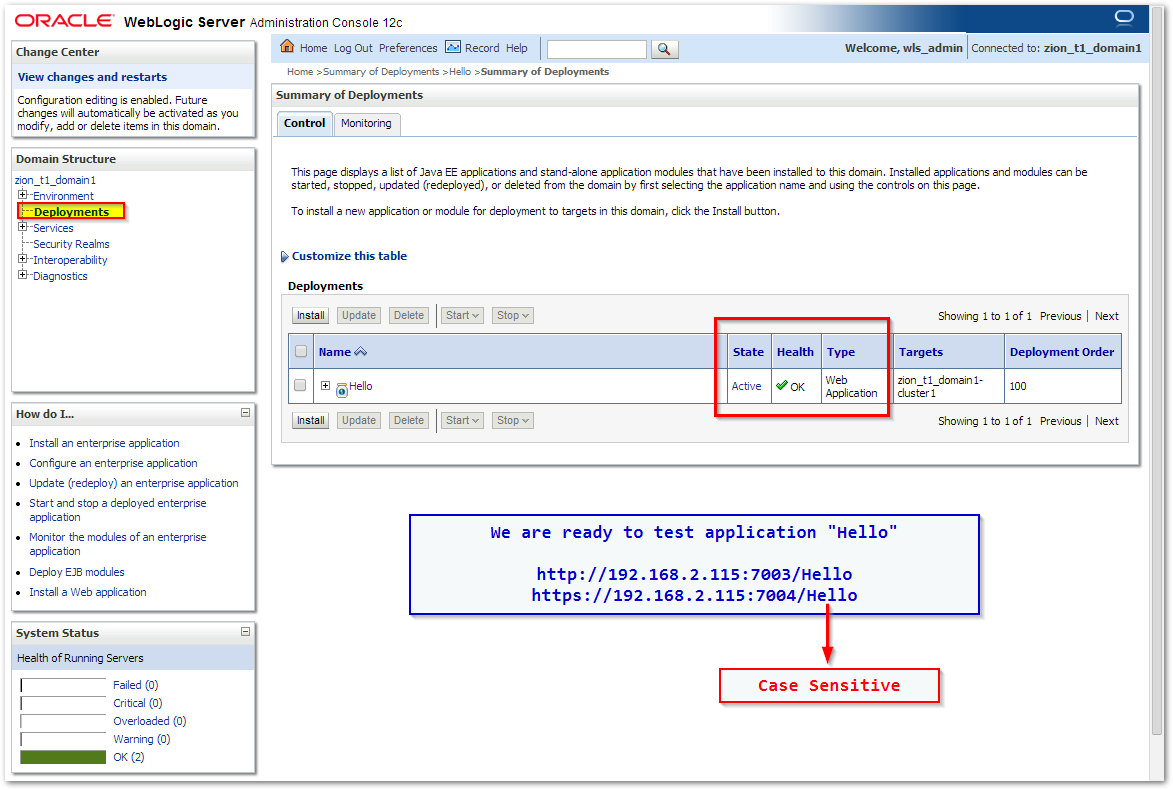Sort by the State column header
1173x790 pixels.
pyautogui.click(x=748, y=352)
